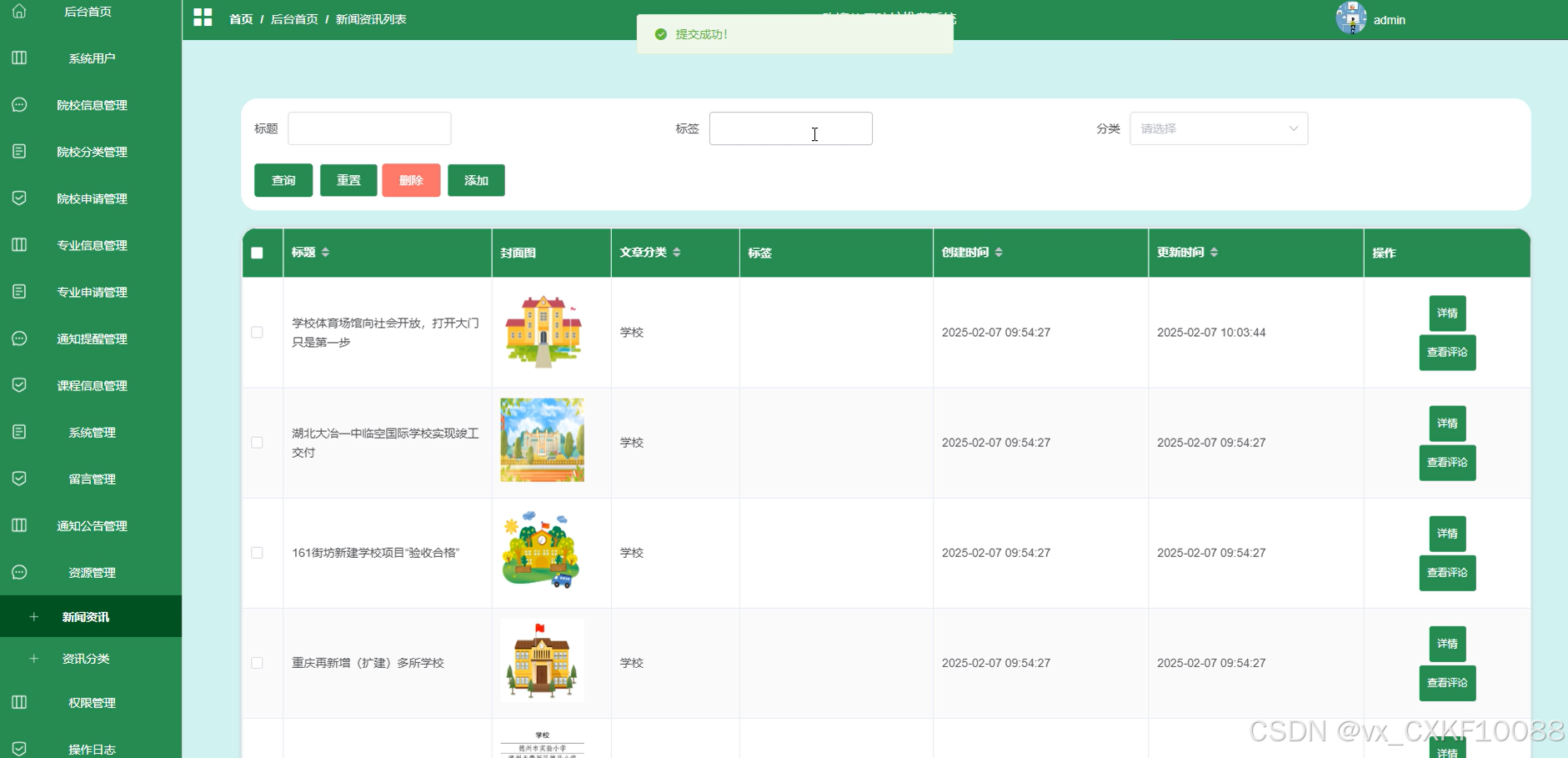Click the 首页 breadcrumb link

241,18
